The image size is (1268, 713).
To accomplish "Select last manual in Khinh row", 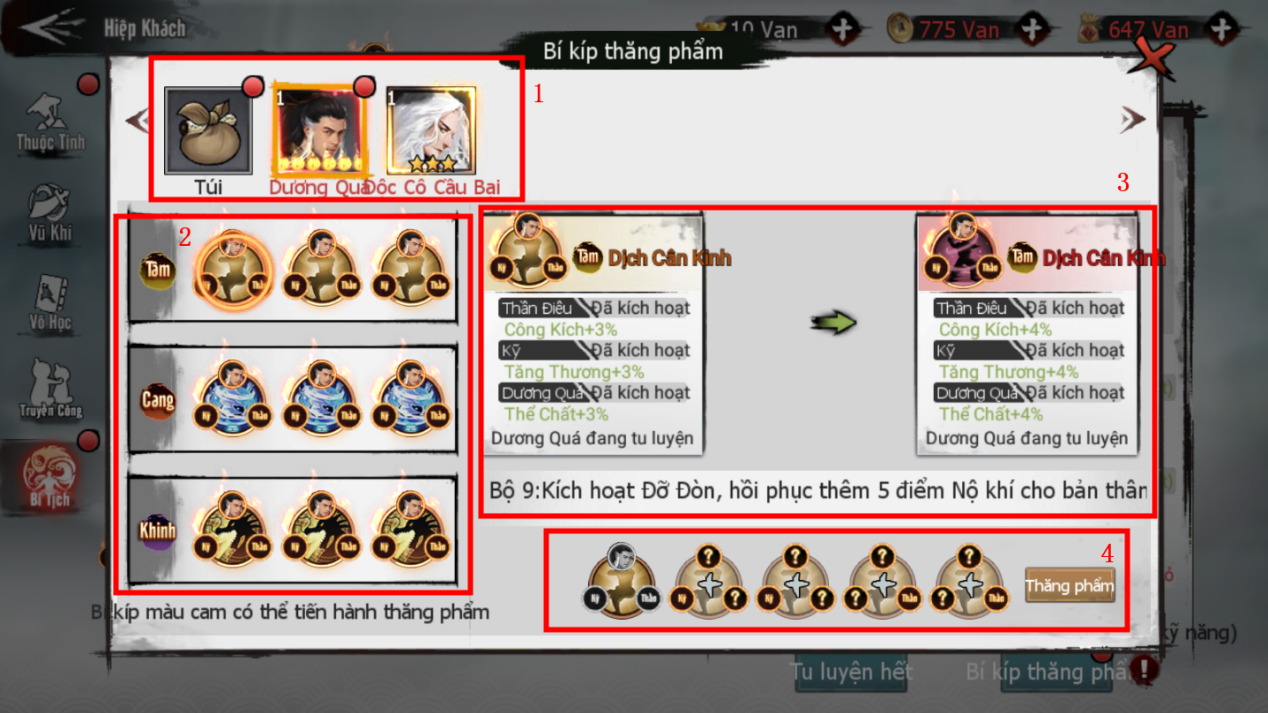I will pyautogui.click(x=410, y=529).
